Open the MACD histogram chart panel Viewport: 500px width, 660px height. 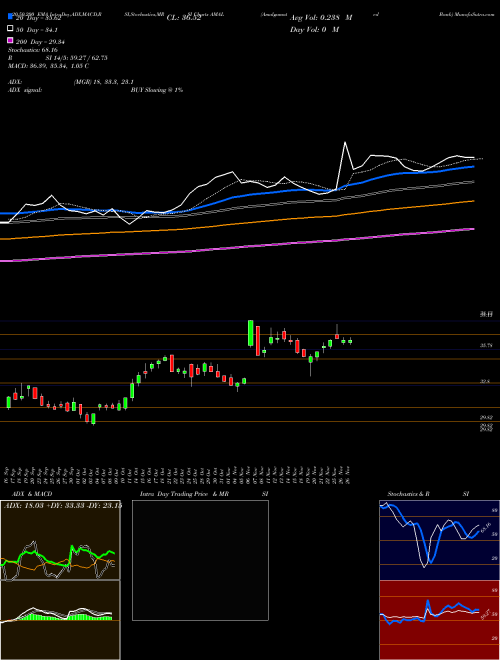coord(60,620)
